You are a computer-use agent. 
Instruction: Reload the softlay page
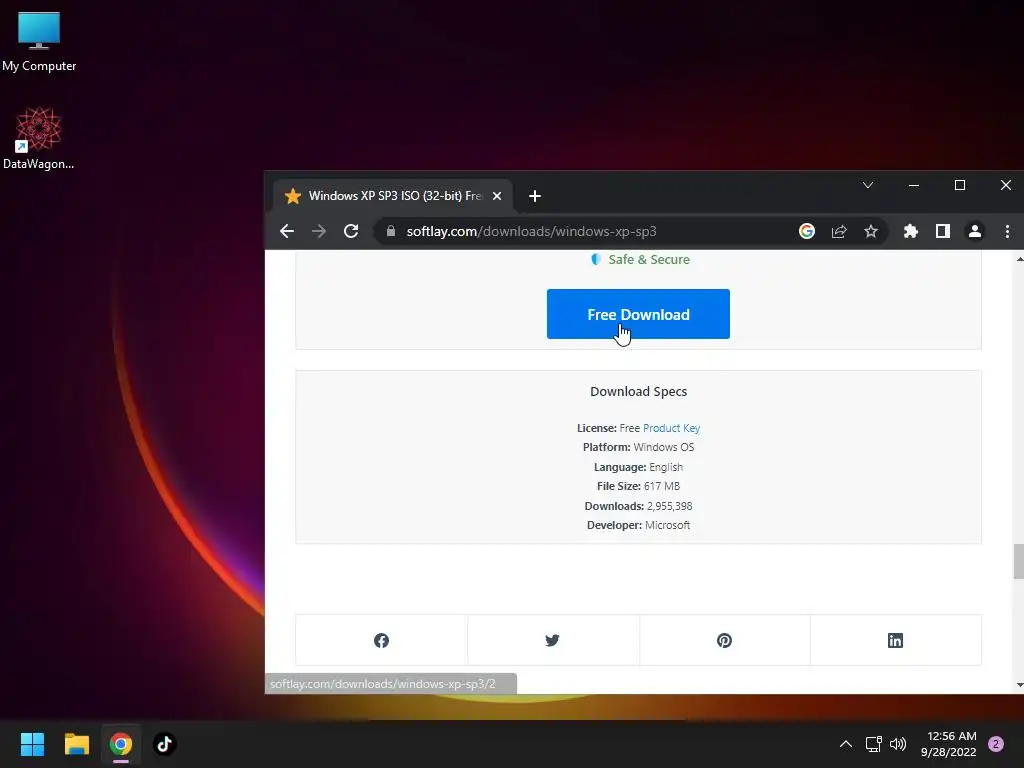[x=351, y=231]
